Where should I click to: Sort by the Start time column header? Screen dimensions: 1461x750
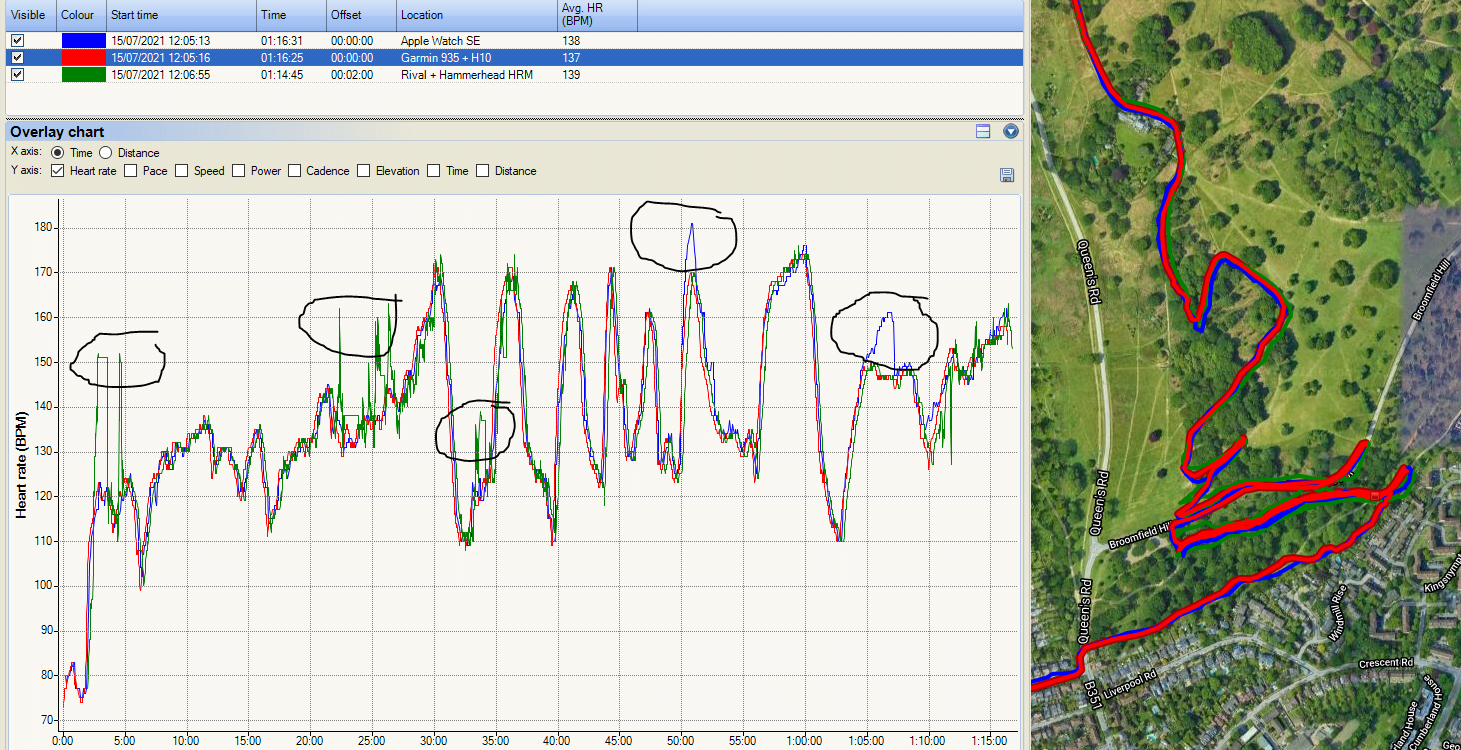pos(181,16)
